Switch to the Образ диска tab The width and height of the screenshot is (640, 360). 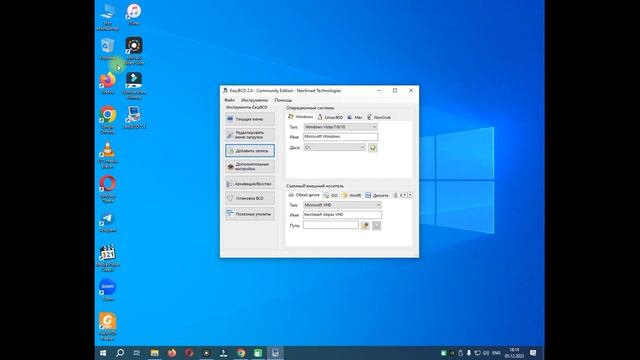(x=304, y=195)
